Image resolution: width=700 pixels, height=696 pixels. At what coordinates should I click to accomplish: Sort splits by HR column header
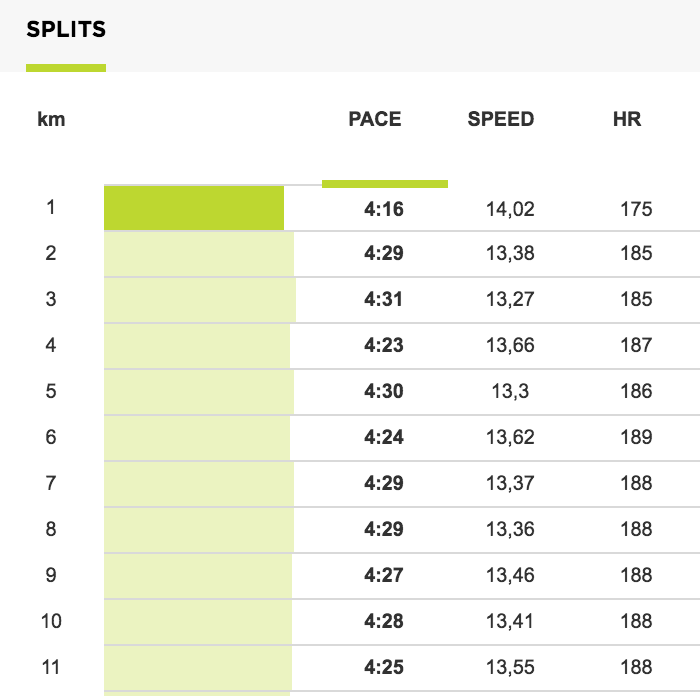[x=627, y=119]
